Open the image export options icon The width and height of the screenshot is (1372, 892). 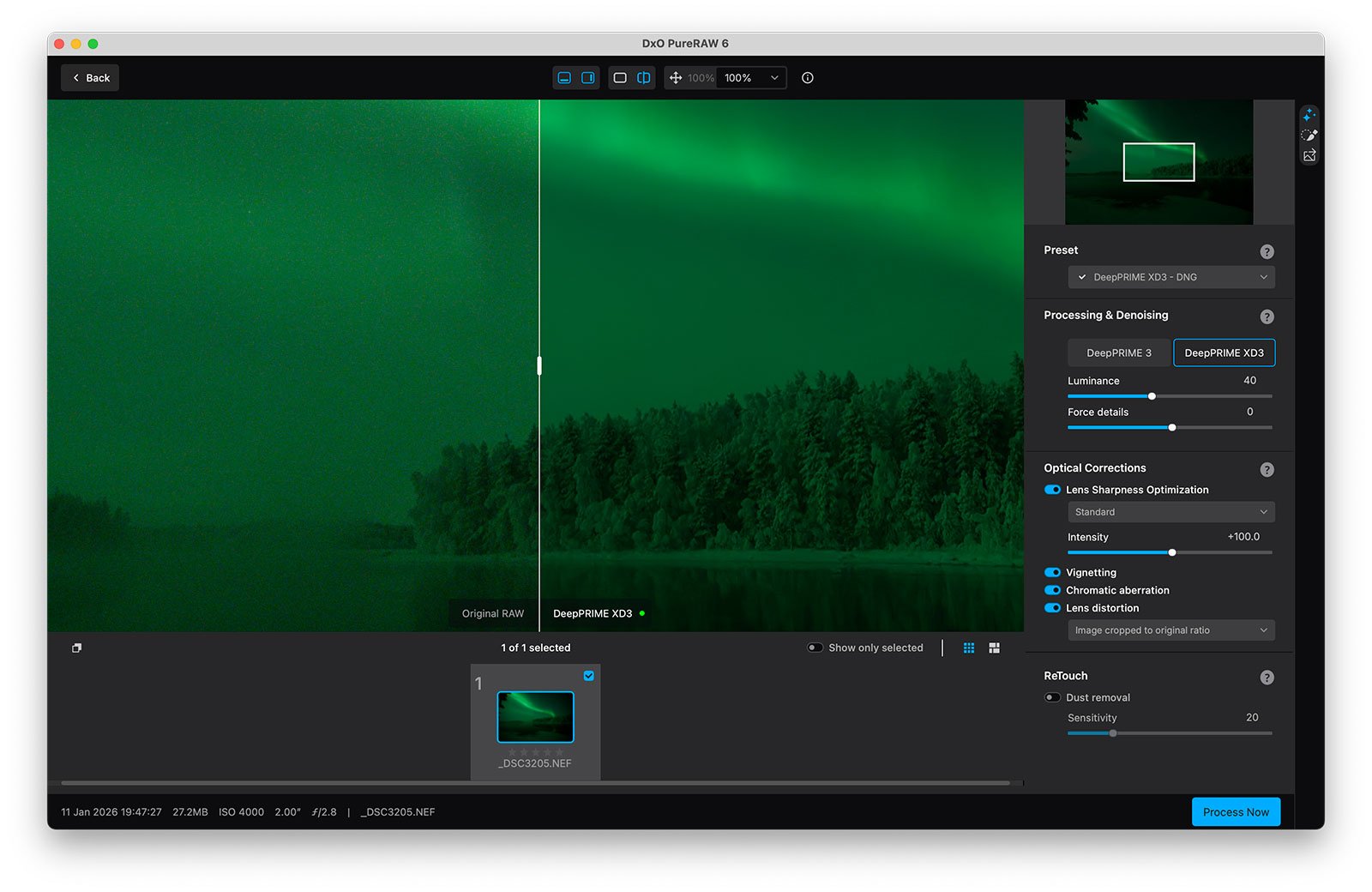pos(1309,156)
